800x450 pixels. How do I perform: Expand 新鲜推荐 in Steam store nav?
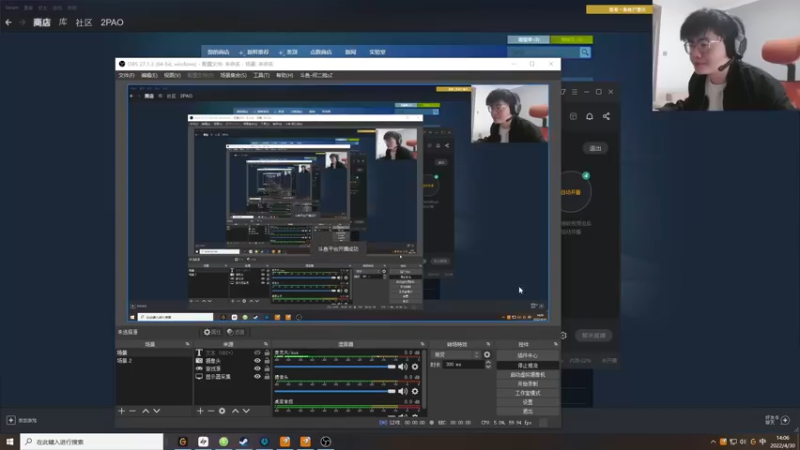point(255,52)
